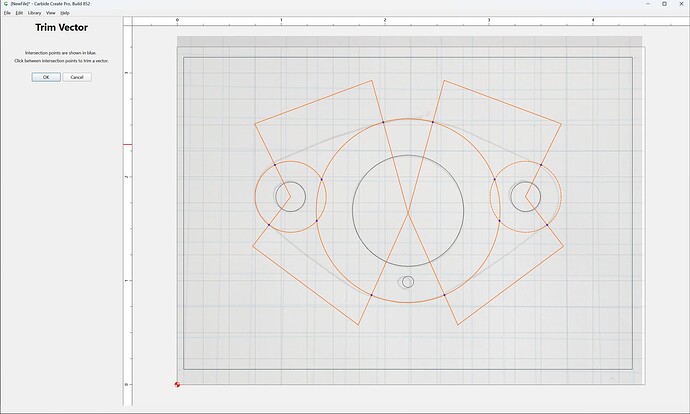Open the View menu

click(51, 13)
